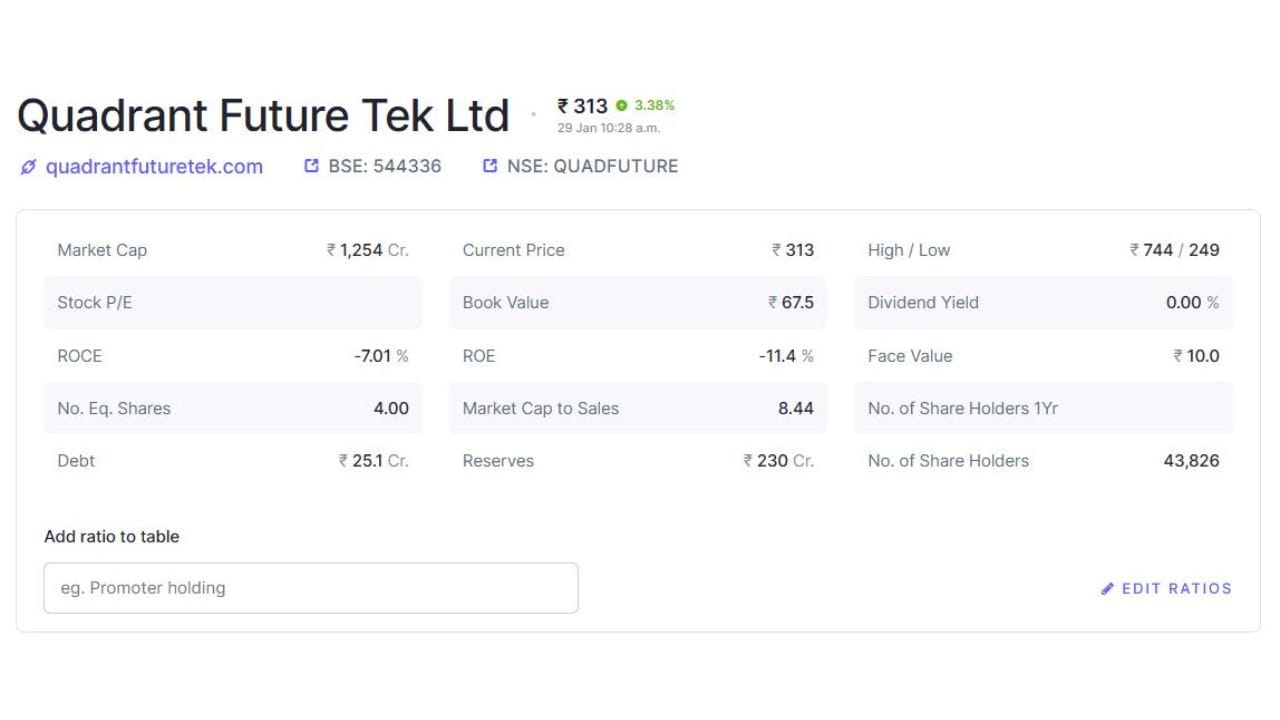This screenshot has height=720, width=1280.
Task: Open the BSE: 544336 listing link
Action: click(384, 166)
